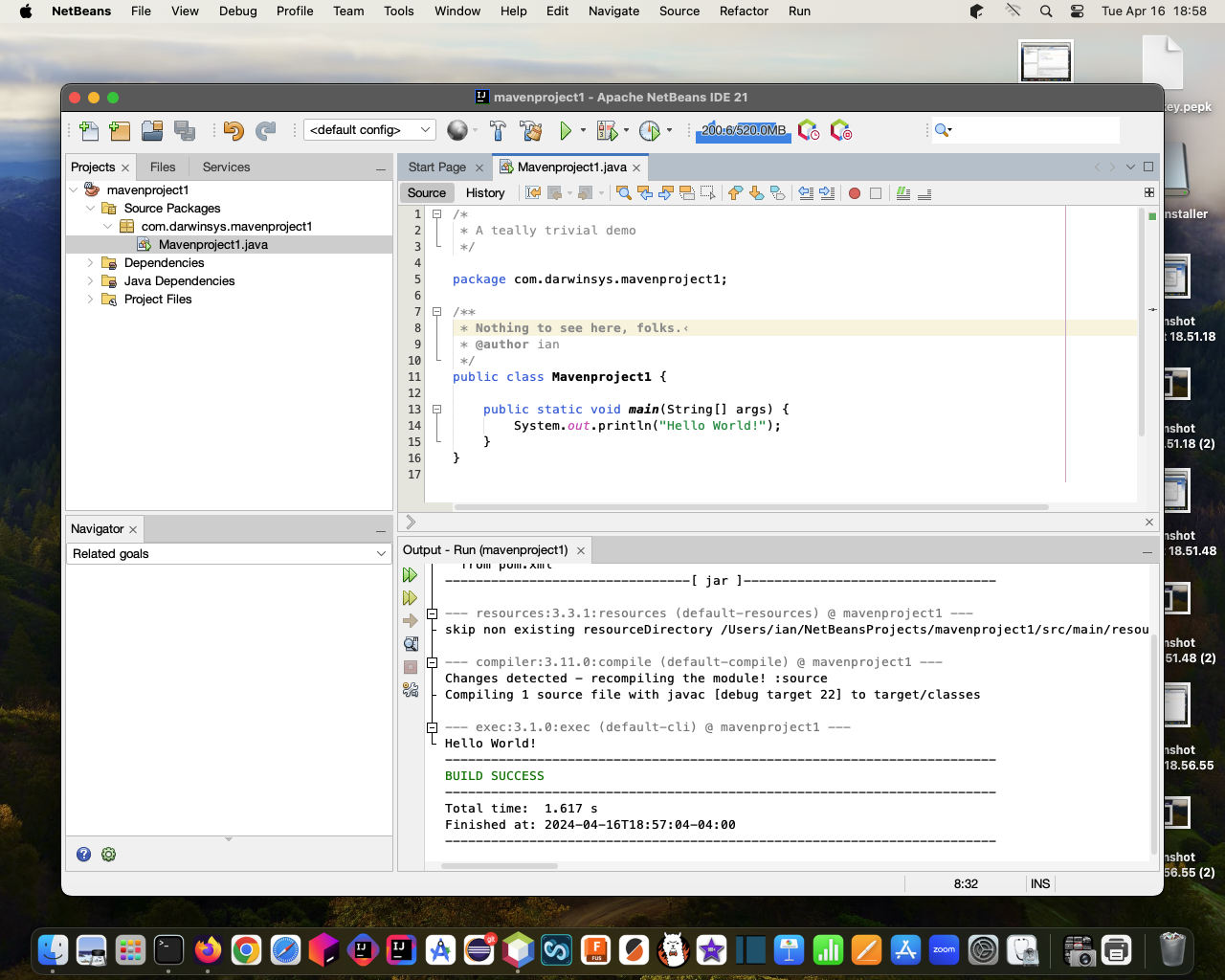The image size is (1225, 980).
Task: Click the green Run Project icon
Action: tap(566, 130)
